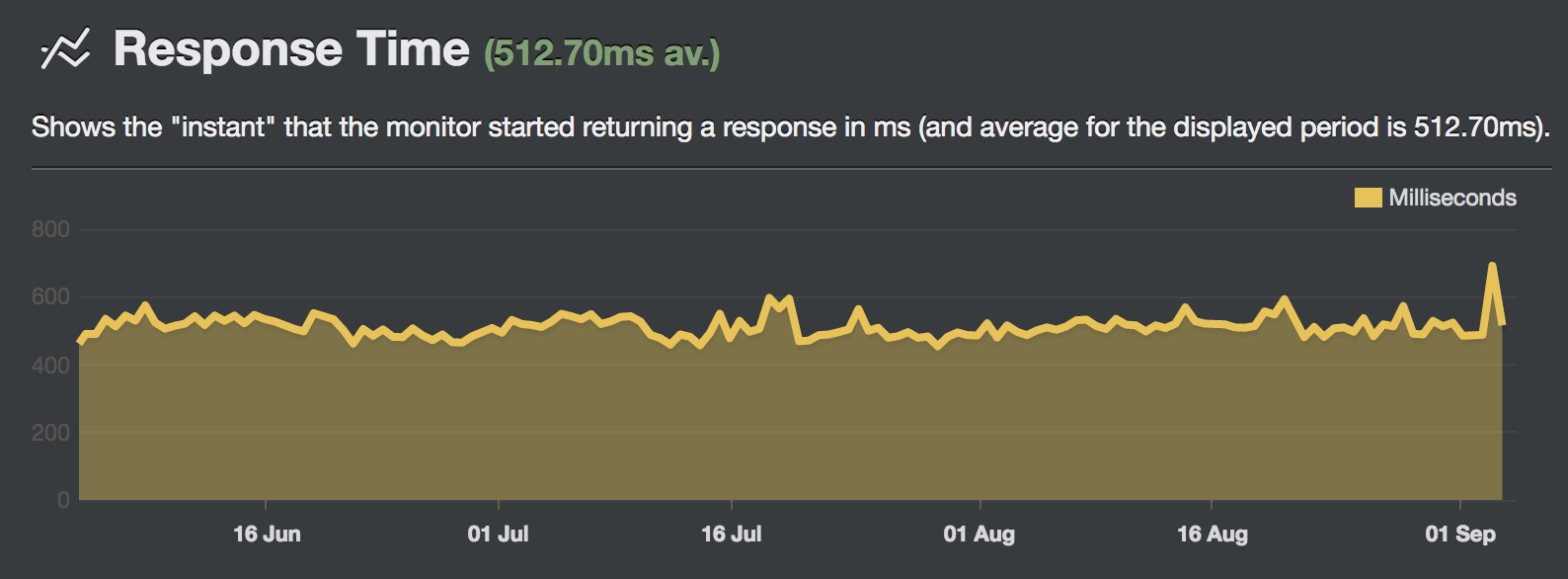Click the description text about the monitor response
This screenshot has height=579, width=1568.
point(791,127)
